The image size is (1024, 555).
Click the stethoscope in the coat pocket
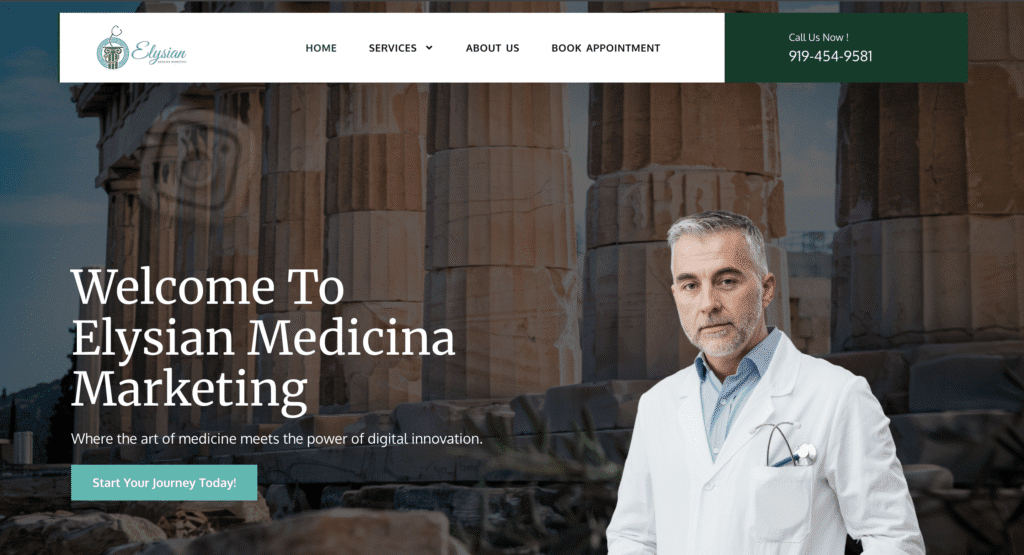[x=791, y=445]
